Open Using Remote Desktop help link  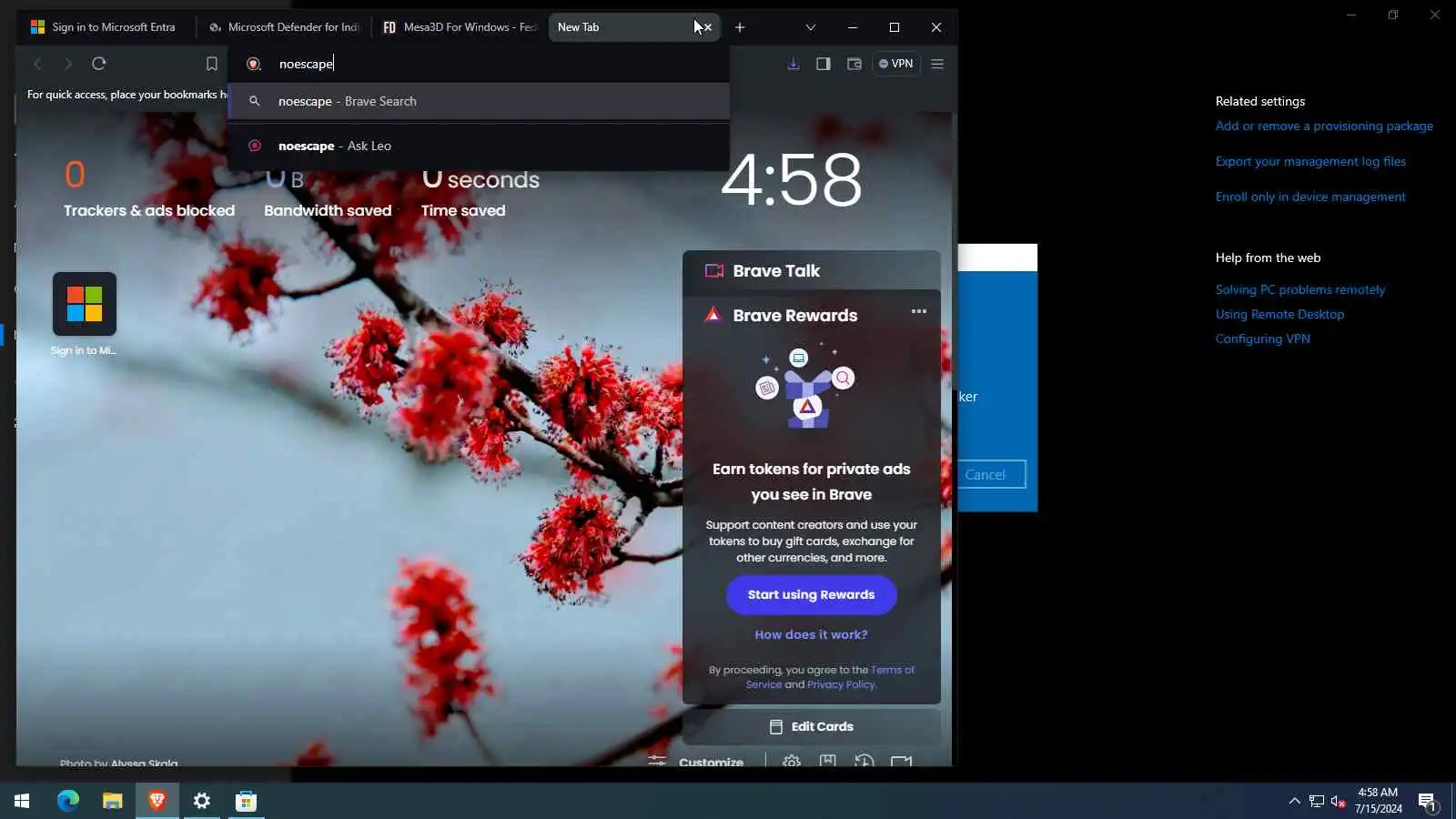click(x=1279, y=315)
